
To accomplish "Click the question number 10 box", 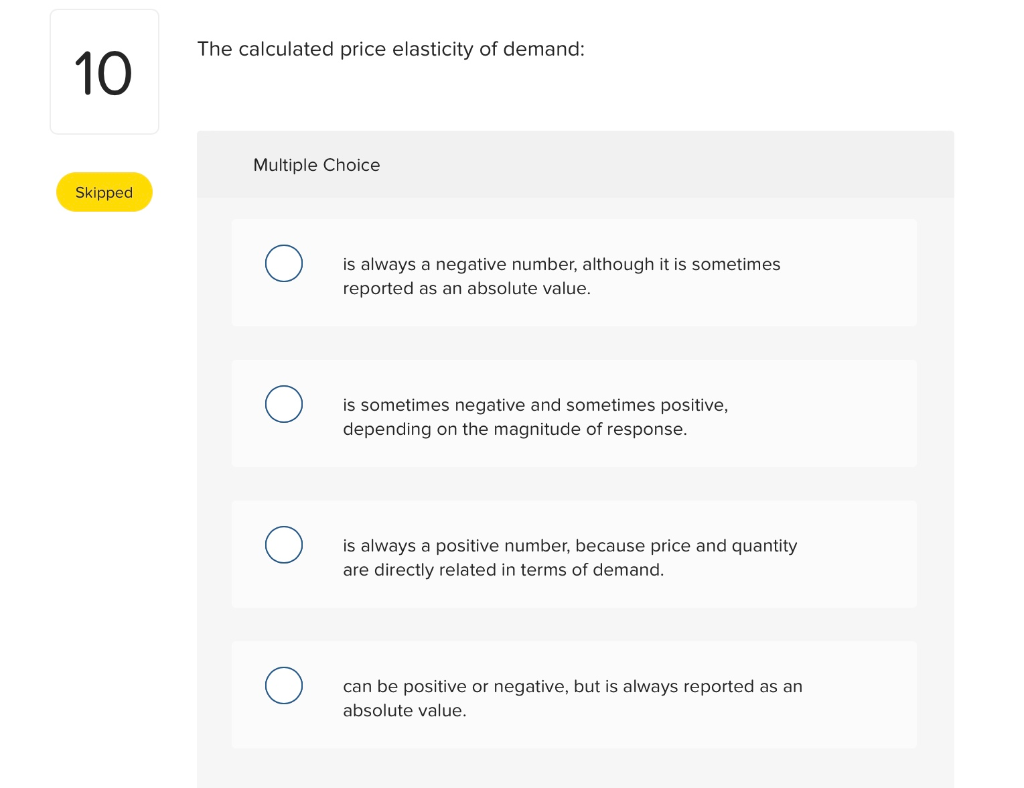I will pos(104,72).
